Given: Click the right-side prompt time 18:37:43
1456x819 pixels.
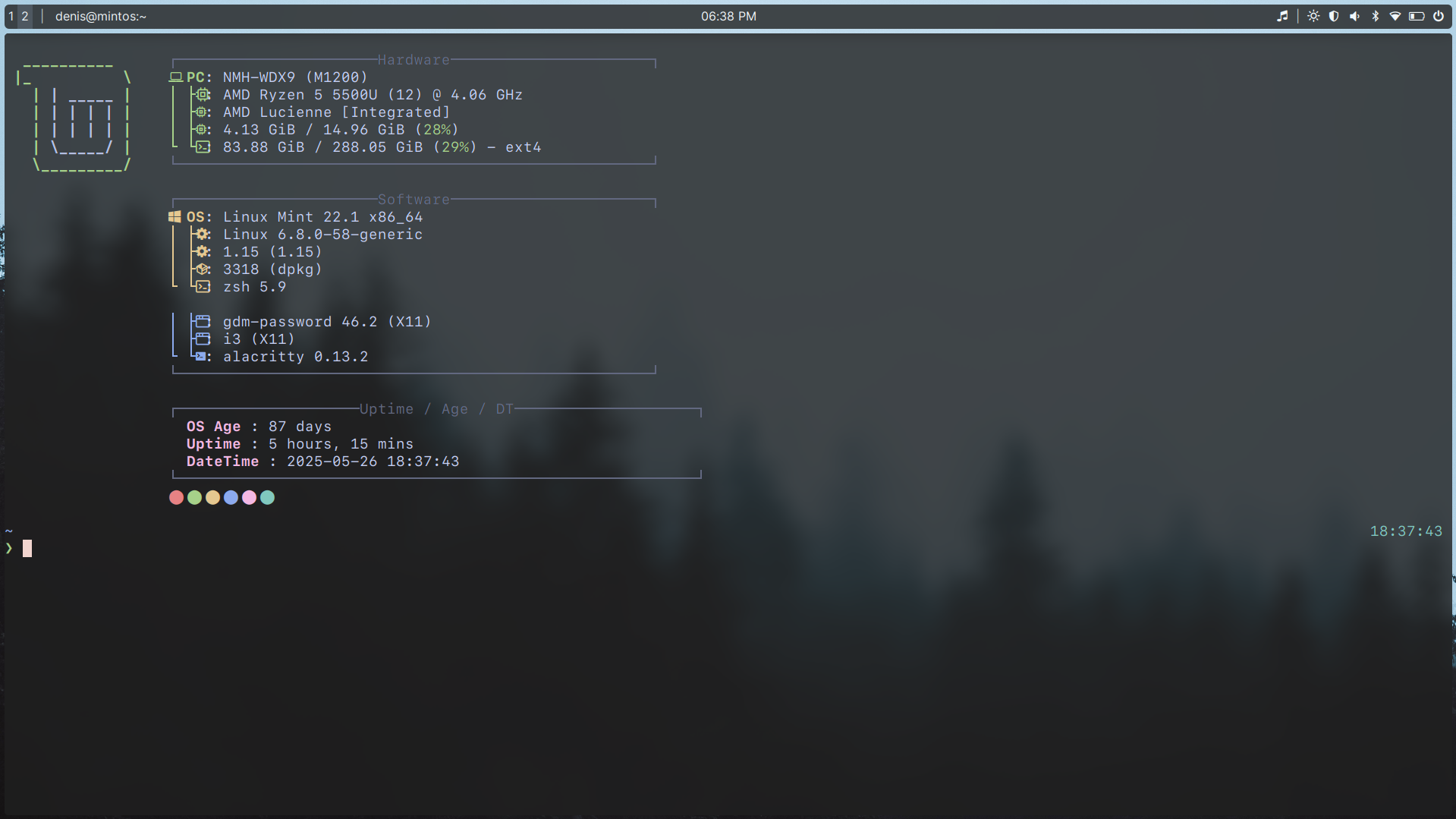Looking at the screenshot, I should (x=1406, y=531).
